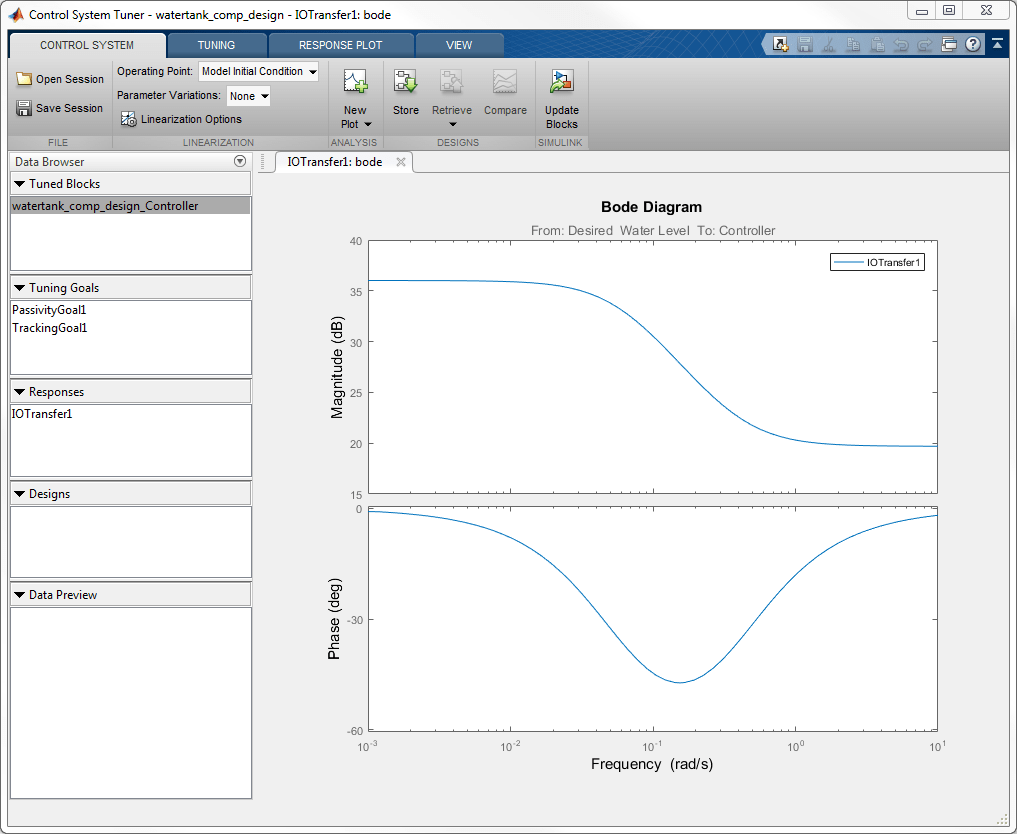The image size is (1017, 834).
Task: Click the Magnitude (dB) axis label
Action: [337, 368]
